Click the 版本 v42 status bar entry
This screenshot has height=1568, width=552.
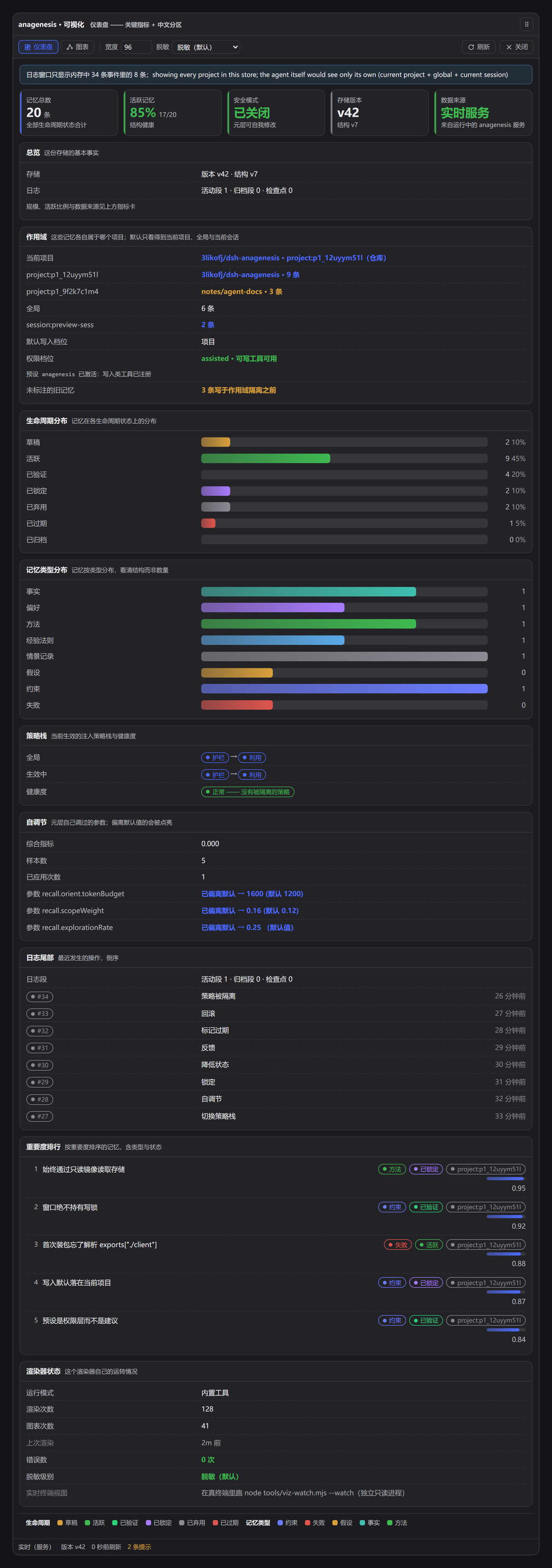pos(73,1547)
